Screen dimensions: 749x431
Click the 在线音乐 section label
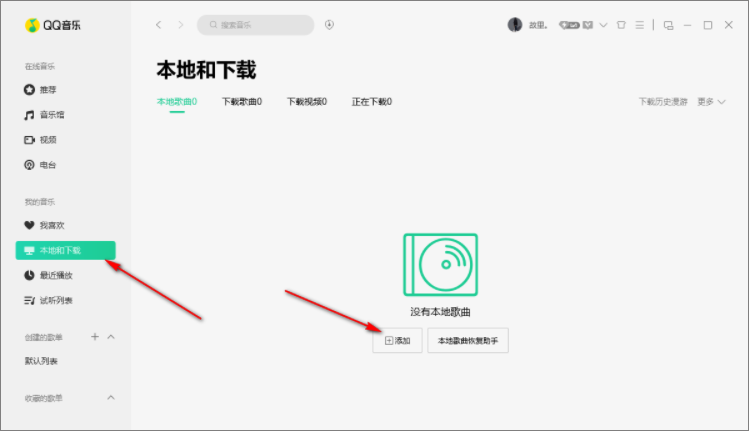pyautogui.click(x=40, y=66)
